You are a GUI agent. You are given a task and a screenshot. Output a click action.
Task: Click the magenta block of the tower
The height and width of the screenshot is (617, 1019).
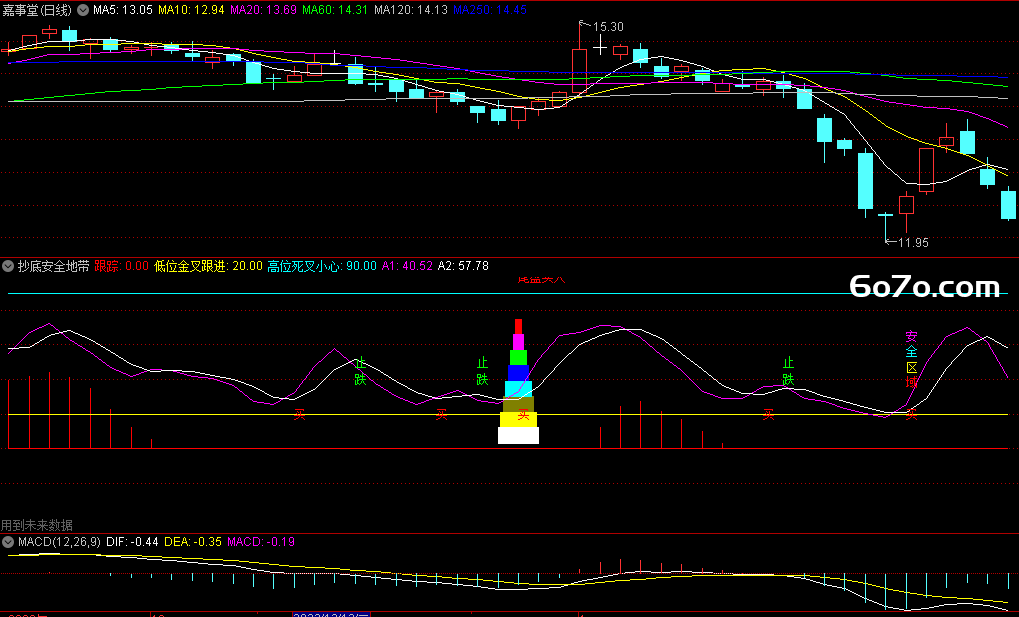tap(518, 342)
